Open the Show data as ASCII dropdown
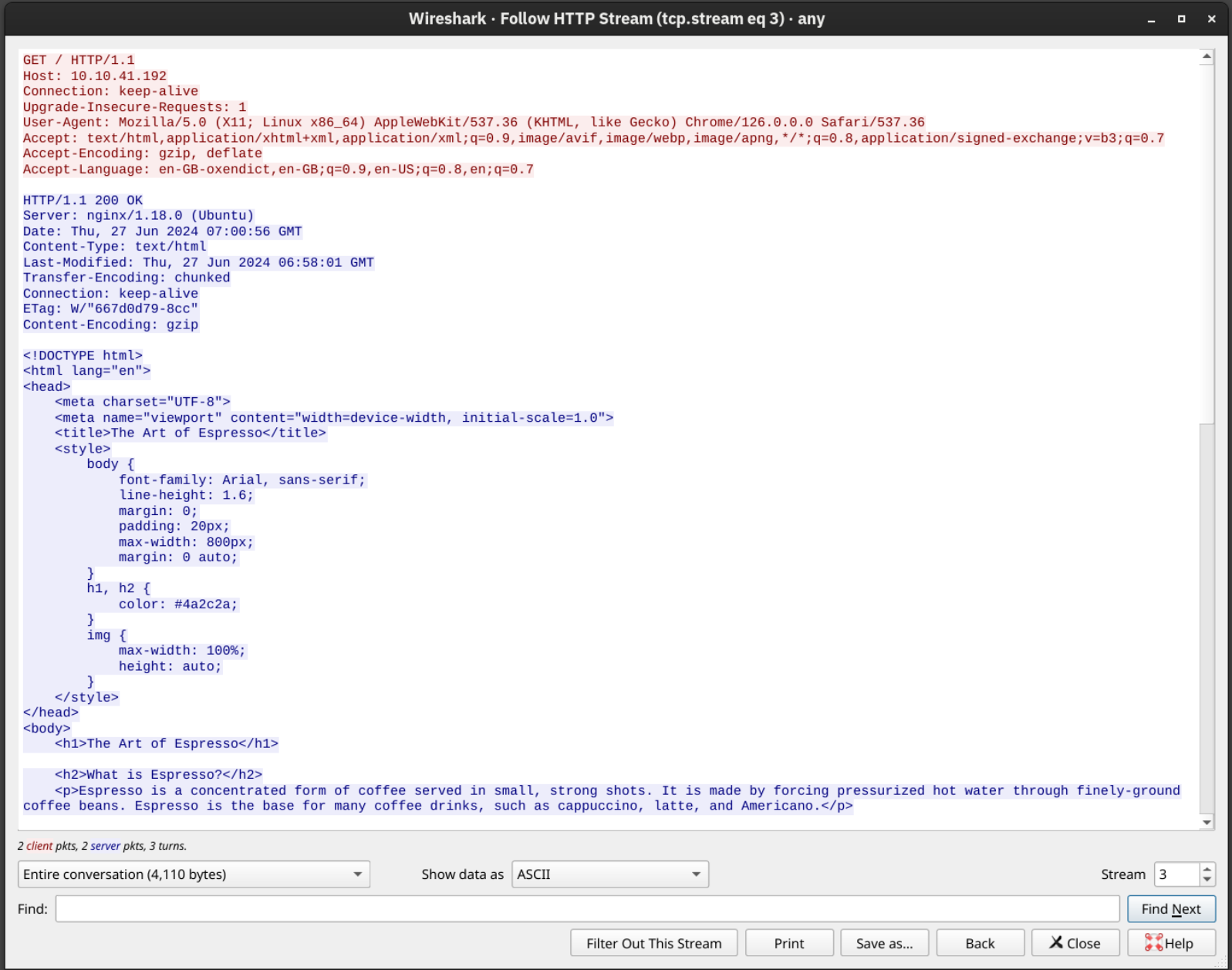The image size is (1232, 970). pos(610,874)
